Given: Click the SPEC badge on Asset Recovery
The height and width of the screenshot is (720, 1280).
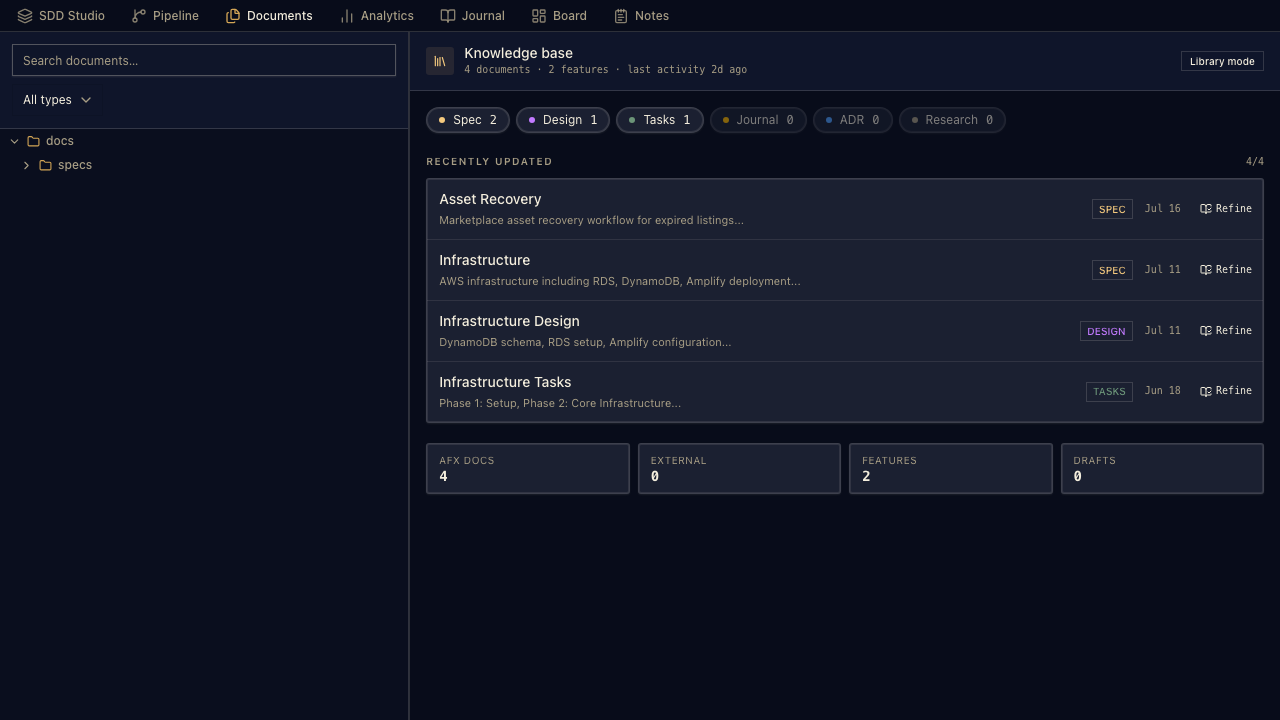Looking at the screenshot, I should coord(1112,209).
